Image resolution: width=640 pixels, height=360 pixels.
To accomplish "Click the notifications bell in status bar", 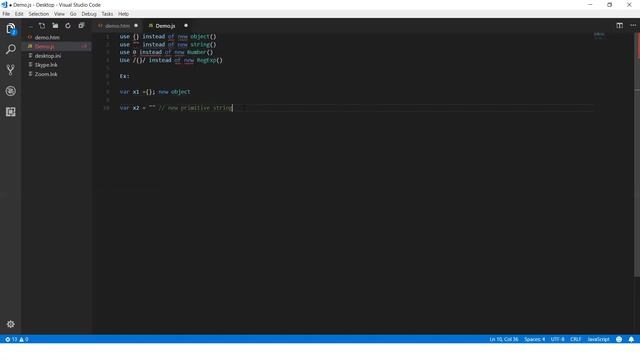I will point(631,339).
